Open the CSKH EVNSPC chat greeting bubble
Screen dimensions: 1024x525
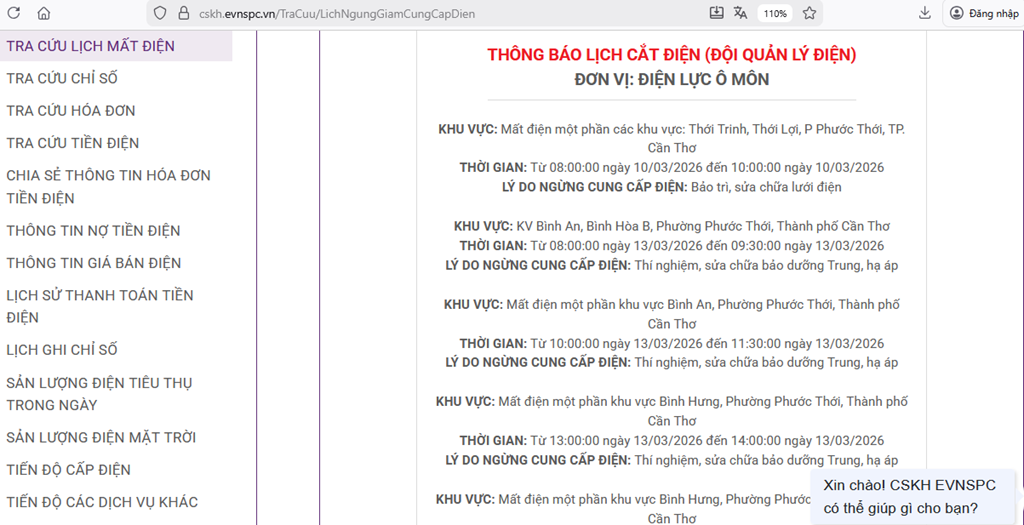[x=910, y=496]
